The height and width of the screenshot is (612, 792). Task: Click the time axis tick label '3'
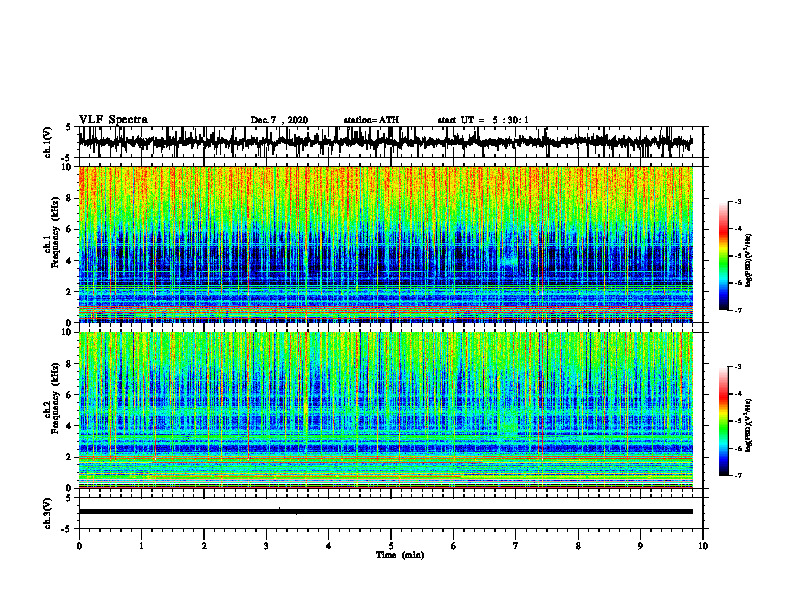[266, 546]
